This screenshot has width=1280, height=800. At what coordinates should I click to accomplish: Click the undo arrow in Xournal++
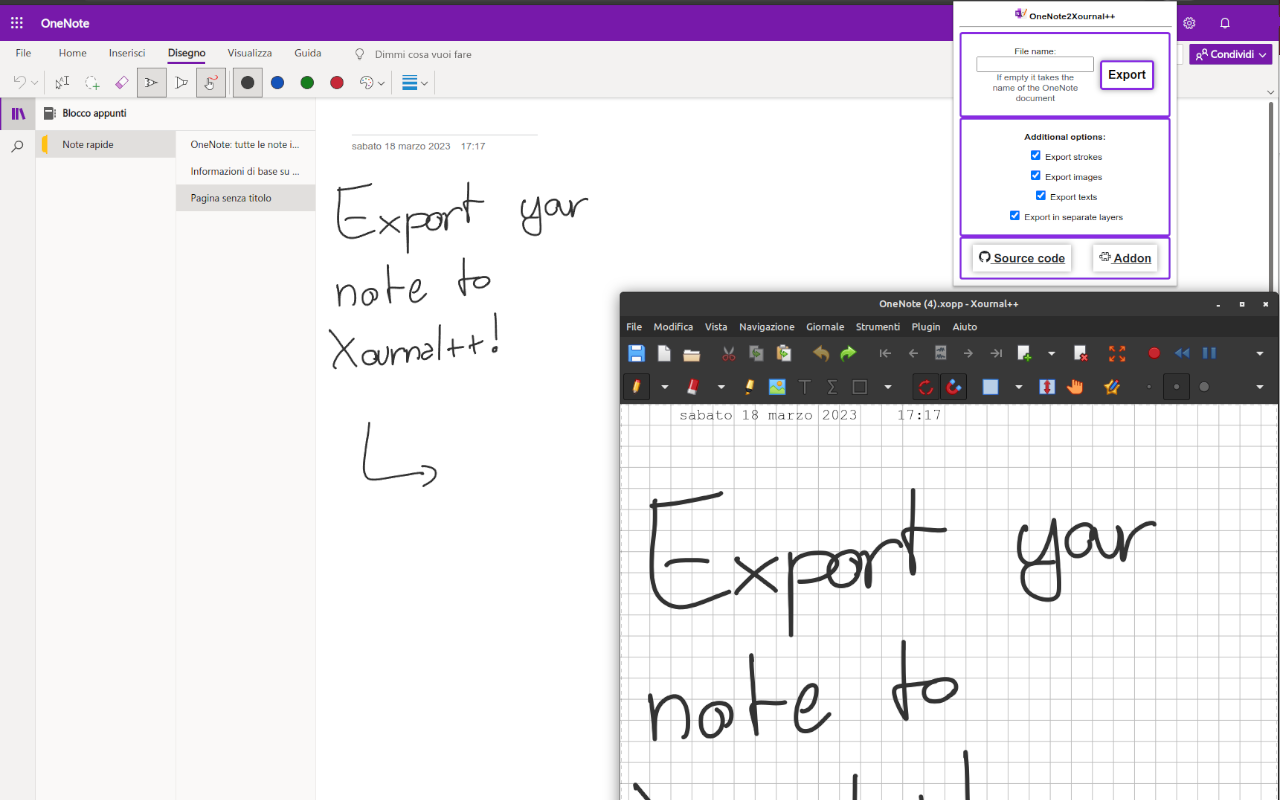821,353
